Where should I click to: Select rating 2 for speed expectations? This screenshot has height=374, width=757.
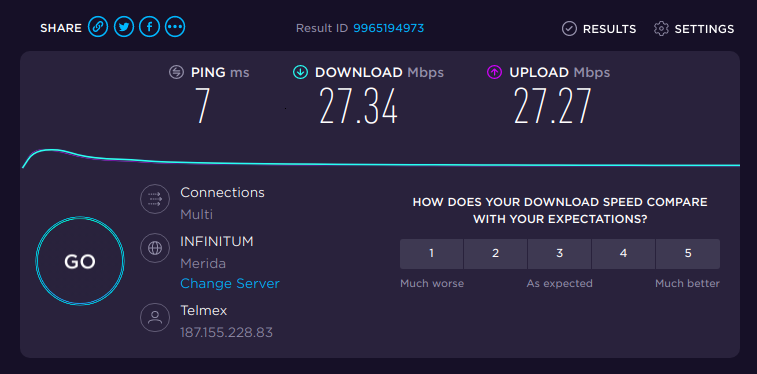[495, 253]
